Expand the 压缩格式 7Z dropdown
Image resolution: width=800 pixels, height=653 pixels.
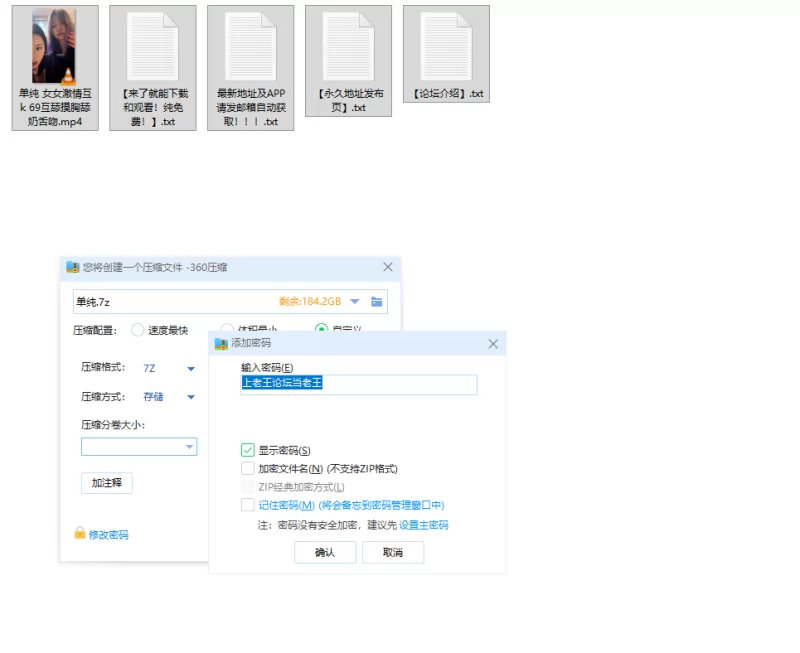click(x=190, y=369)
